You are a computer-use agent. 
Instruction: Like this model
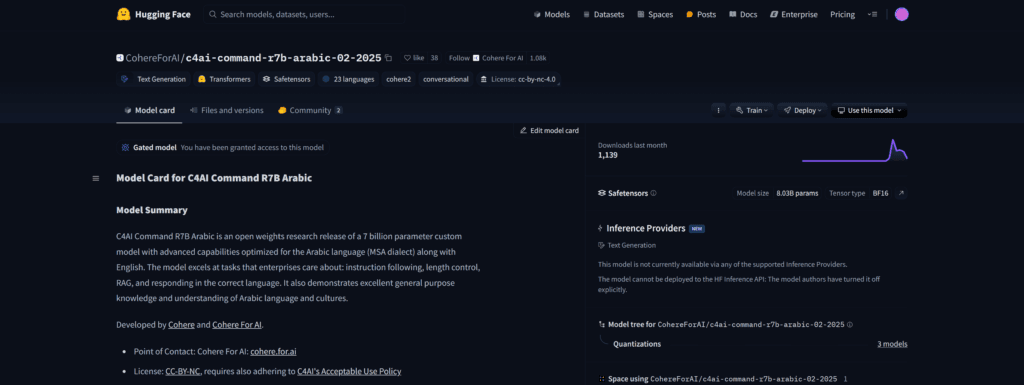(x=414, y=58)
